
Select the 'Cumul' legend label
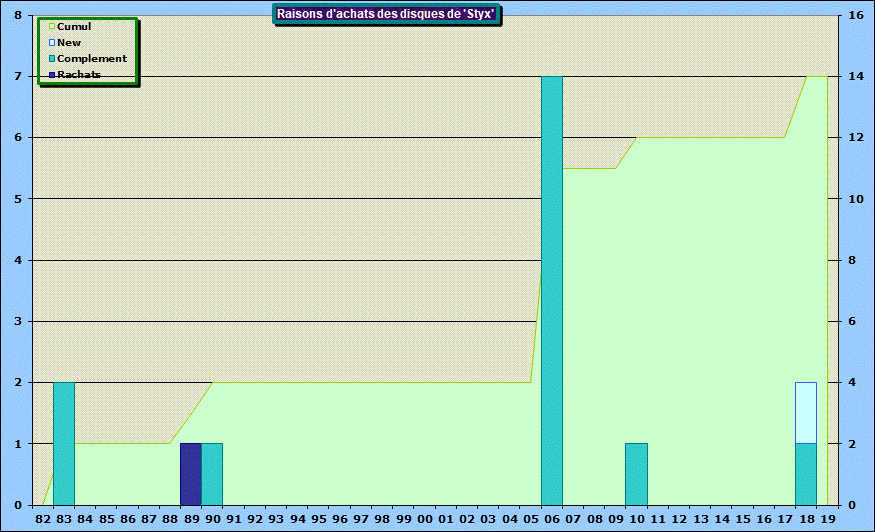pyautogui.click(x=74, y=27)
